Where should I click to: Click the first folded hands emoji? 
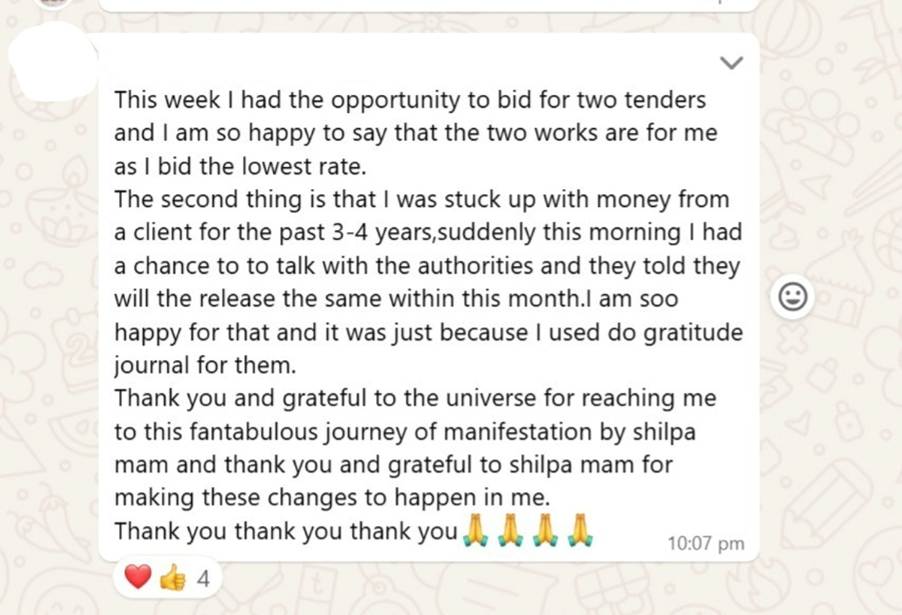pyautogui.click(x=477, y=530)
